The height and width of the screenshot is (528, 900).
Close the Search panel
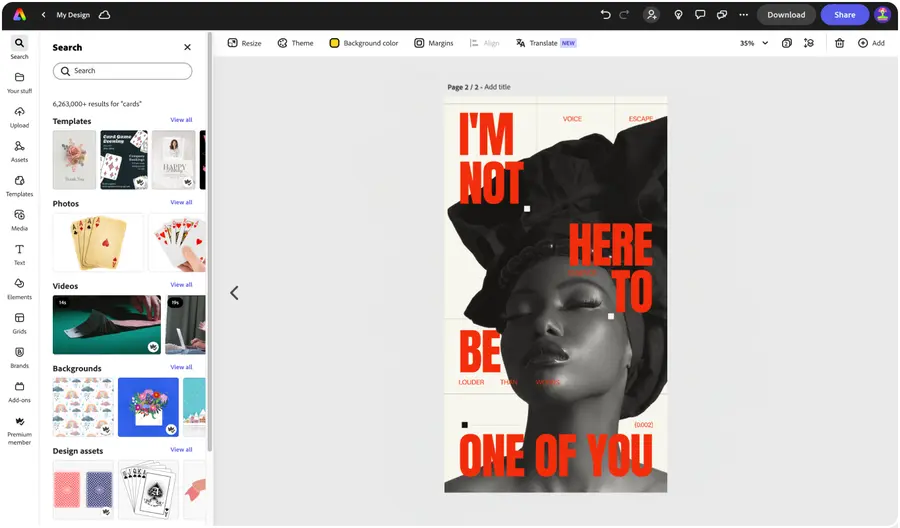(x=187, y=47)
